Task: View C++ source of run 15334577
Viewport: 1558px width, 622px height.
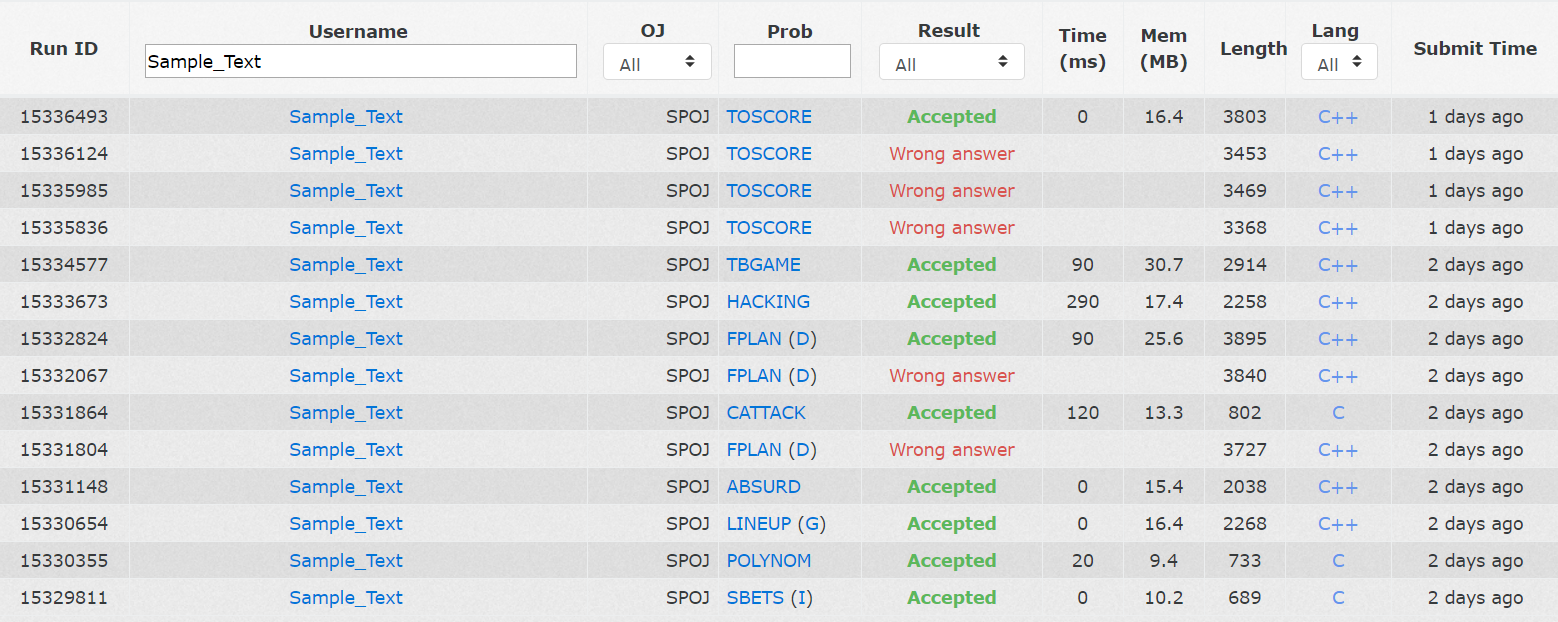Action: (x=1338, y=265)
